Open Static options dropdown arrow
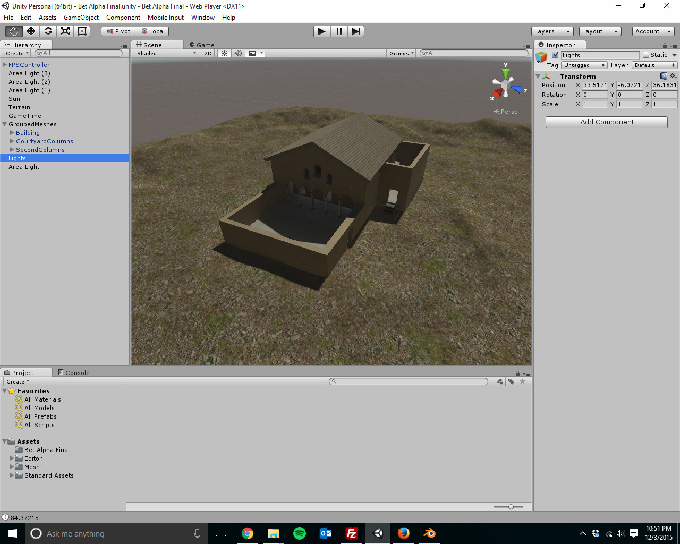Image resolution: width=680 pixels, height=544 pixels. (x=674, y=55)
